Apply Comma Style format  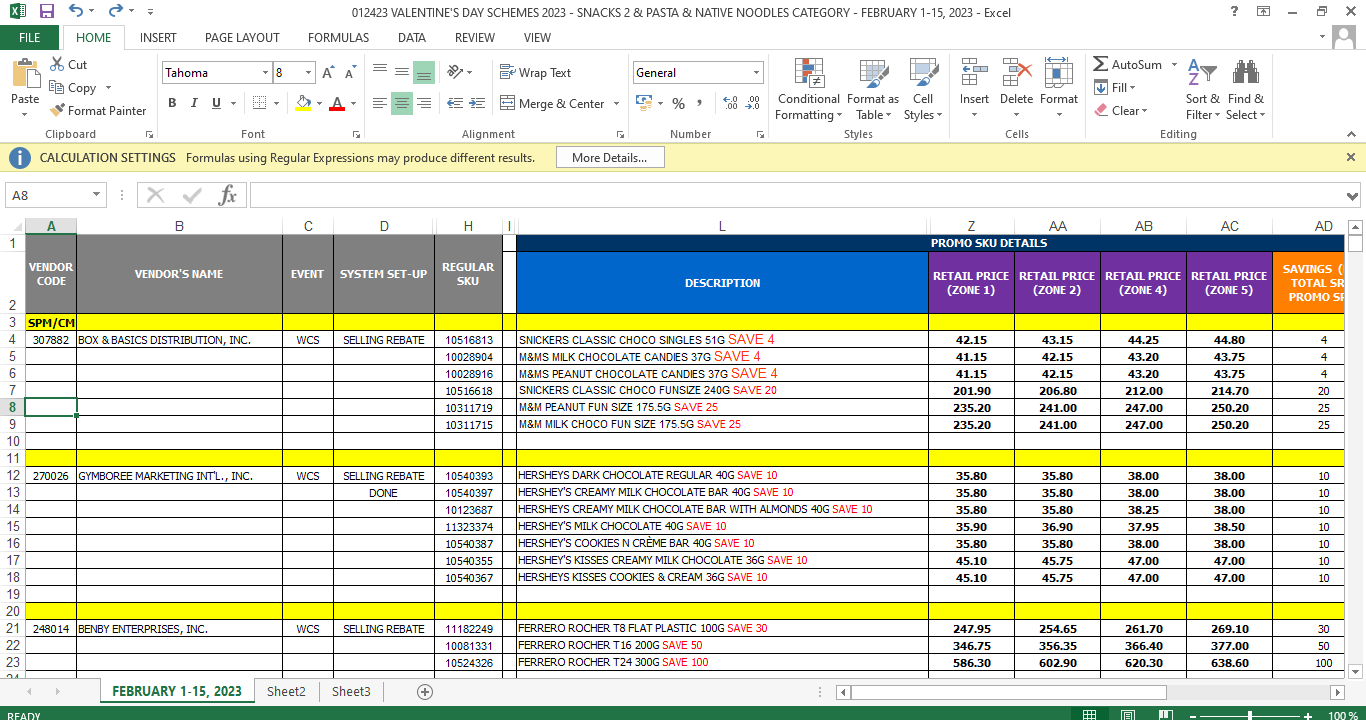pos(699,103)
